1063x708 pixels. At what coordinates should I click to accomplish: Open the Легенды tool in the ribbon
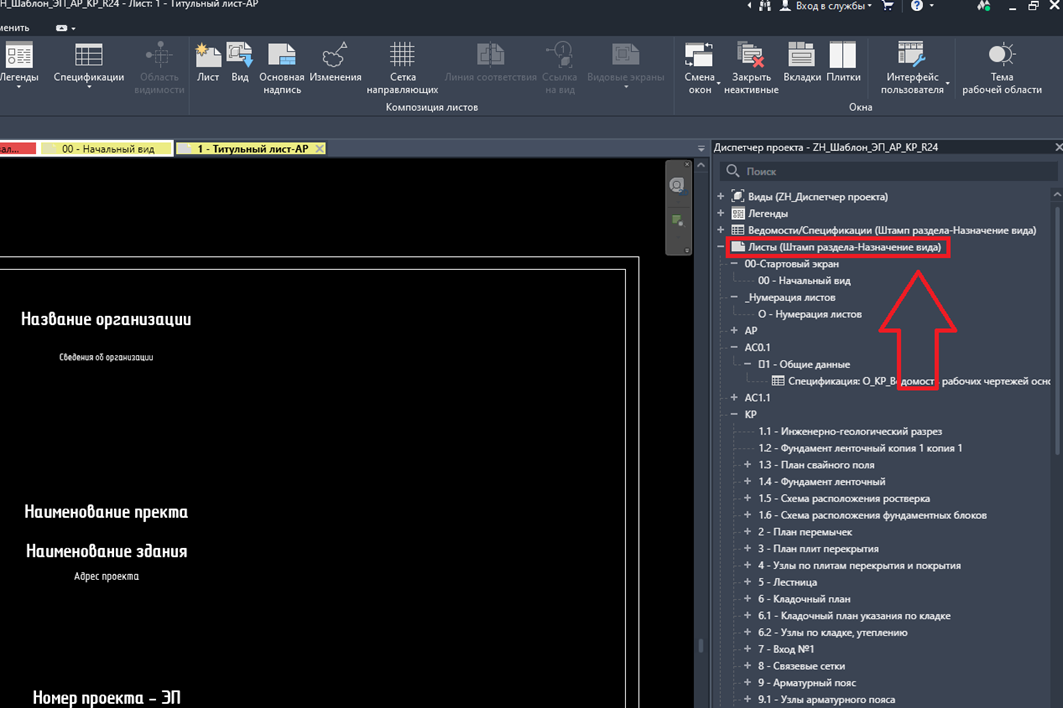pos(19,63)
